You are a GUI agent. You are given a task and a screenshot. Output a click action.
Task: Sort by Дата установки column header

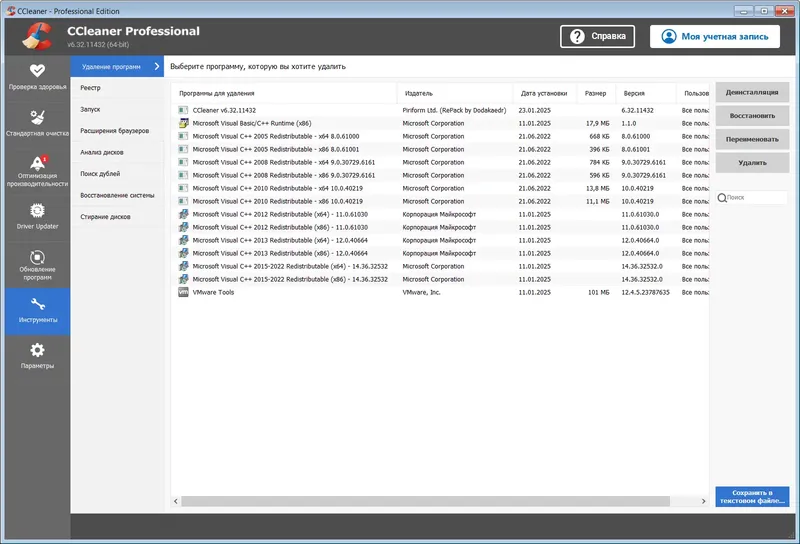pyautogui.click(x=544, y=93)
